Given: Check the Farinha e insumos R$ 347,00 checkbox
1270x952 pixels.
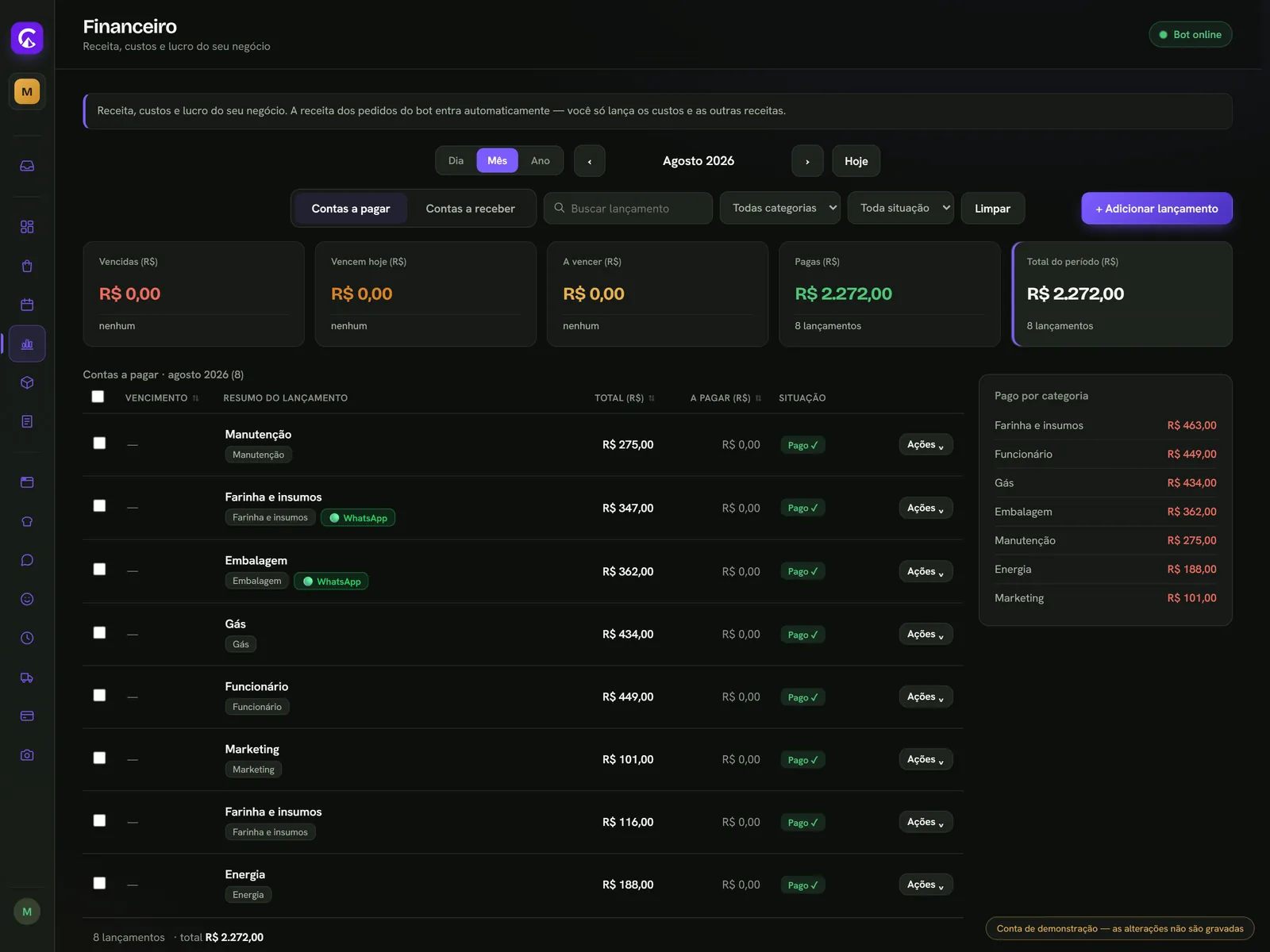Looking at the screenshot, I should pyautogui.click(x=99, y=505).
